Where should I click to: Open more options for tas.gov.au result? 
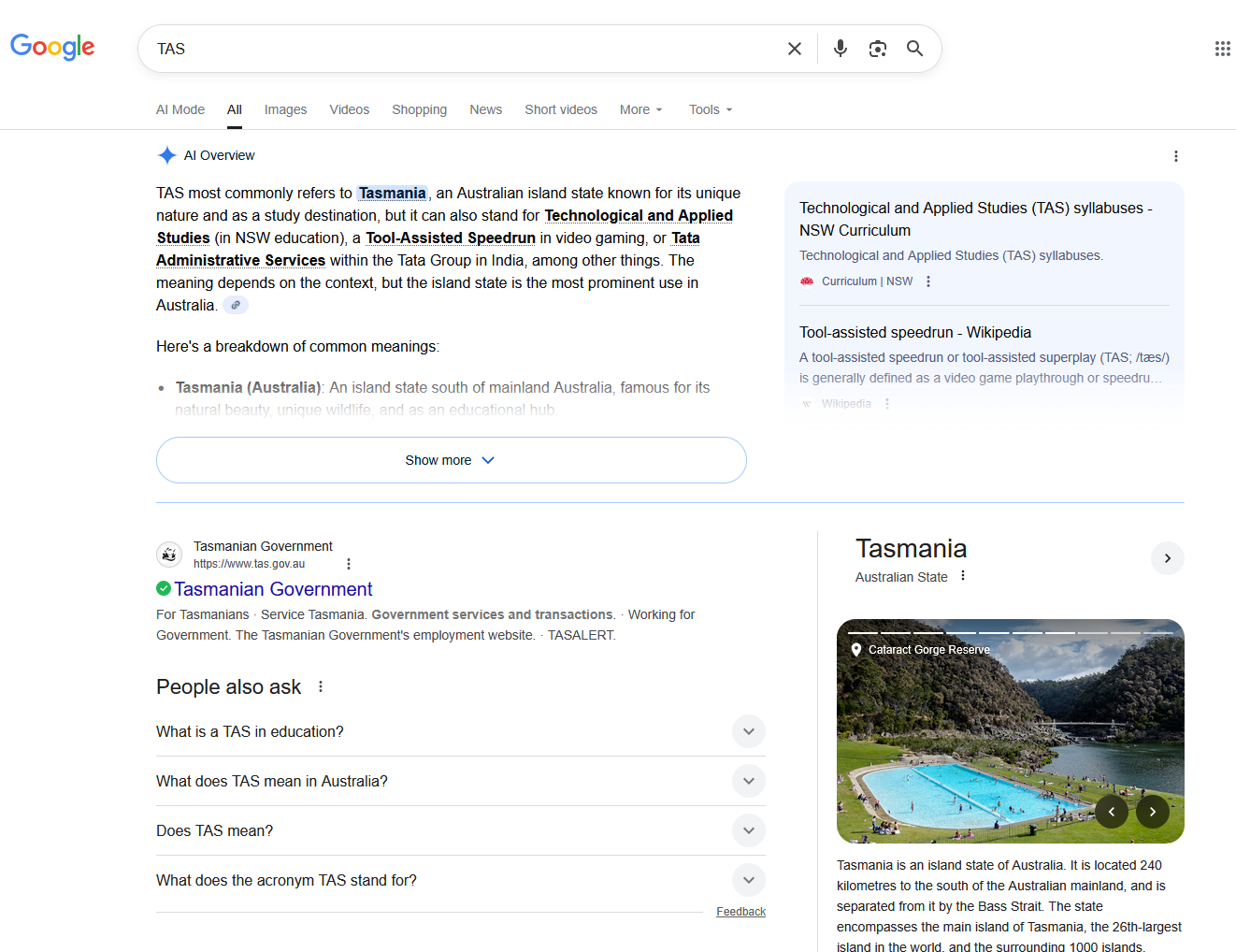tap(349, 564)
